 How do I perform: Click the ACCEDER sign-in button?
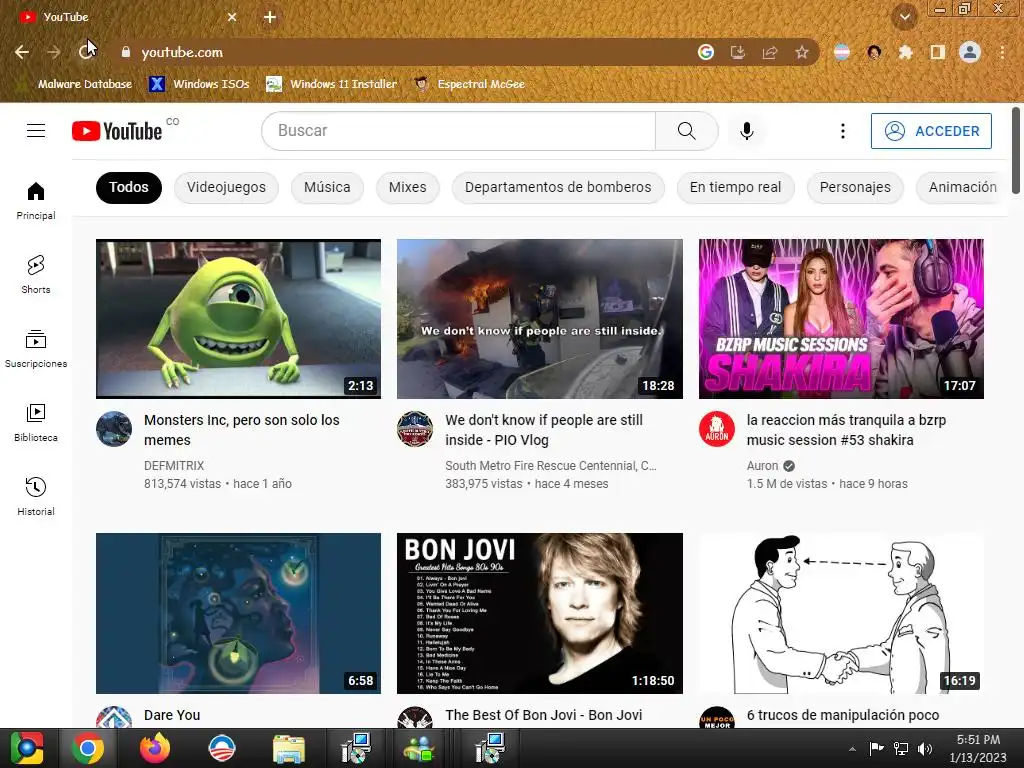[931, 131]
